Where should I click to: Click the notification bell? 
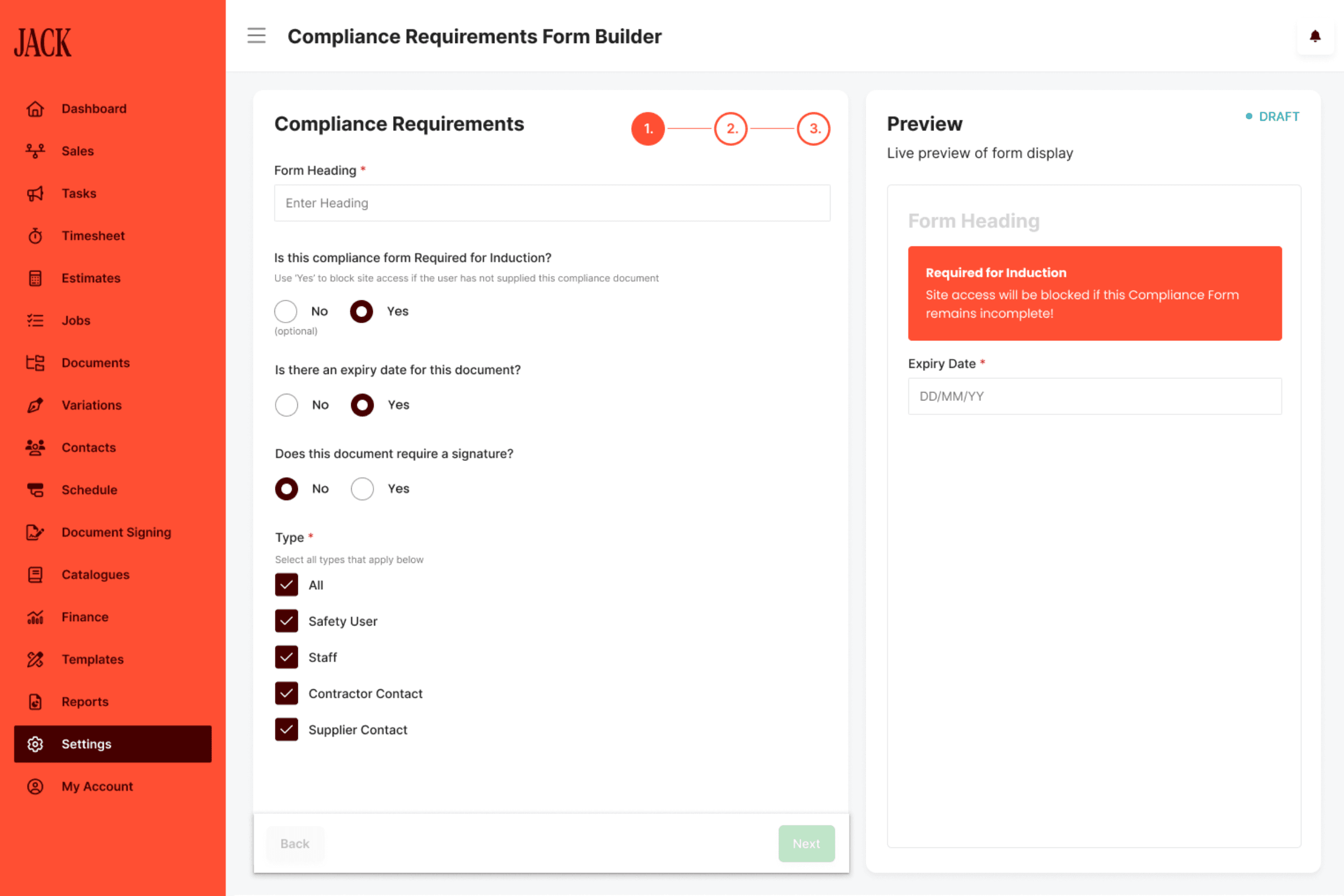(x=1315, y=36)
